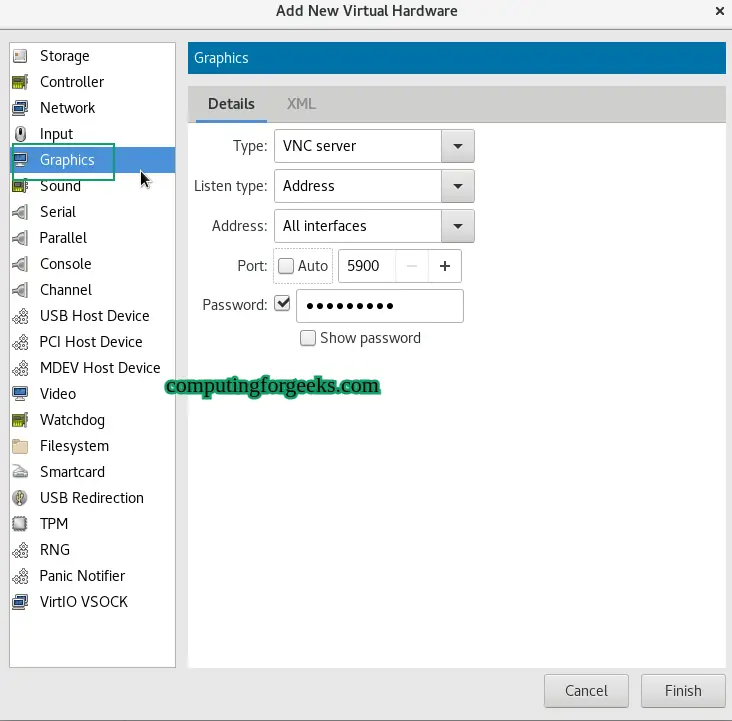The height and width of the screenshot is (721, 732).
Task: Decrease port with minus button
Action: [x=412, y=266]
